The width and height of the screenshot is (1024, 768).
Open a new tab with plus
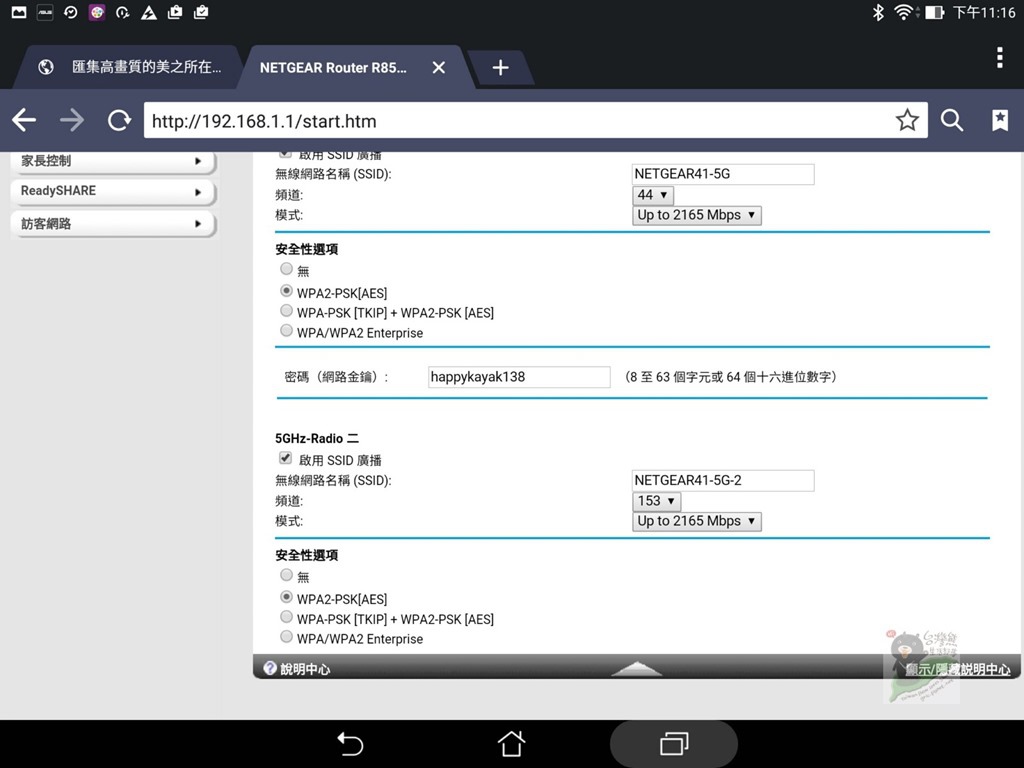point(500,67)
